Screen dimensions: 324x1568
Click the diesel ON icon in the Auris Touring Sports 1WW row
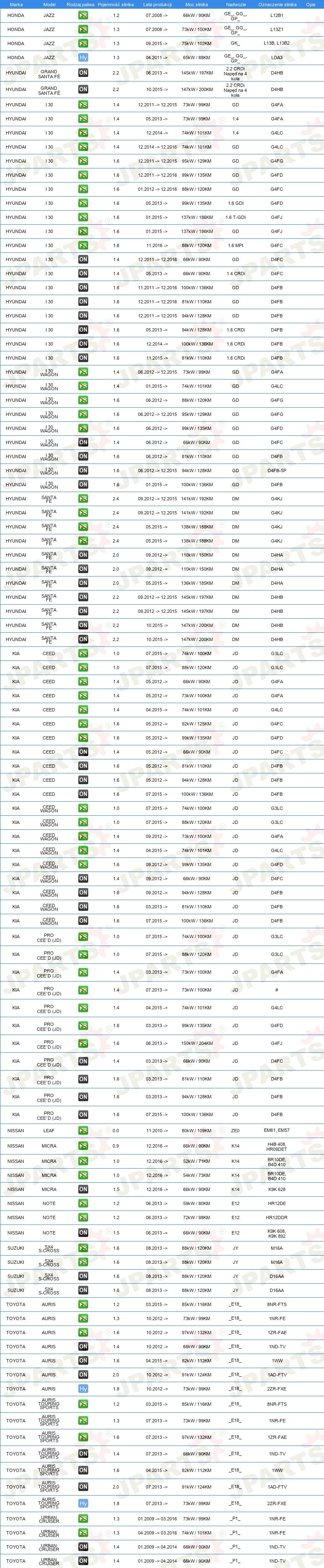(83, 1470)
